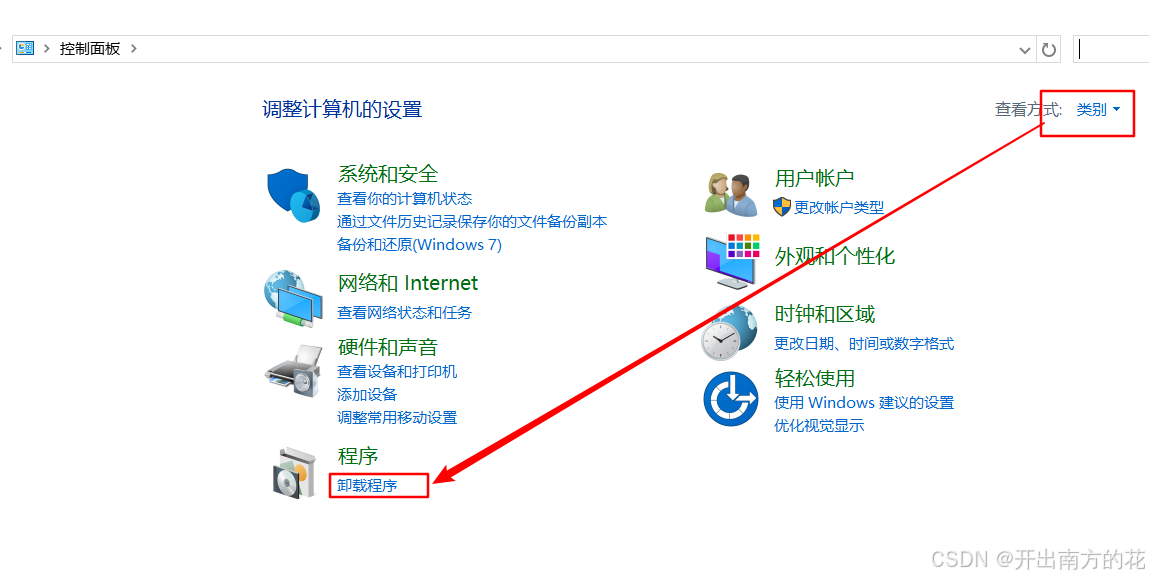Open 更改帐户类型 link
This screenshot has height=579, width=1149.
[x=839, y=207]
